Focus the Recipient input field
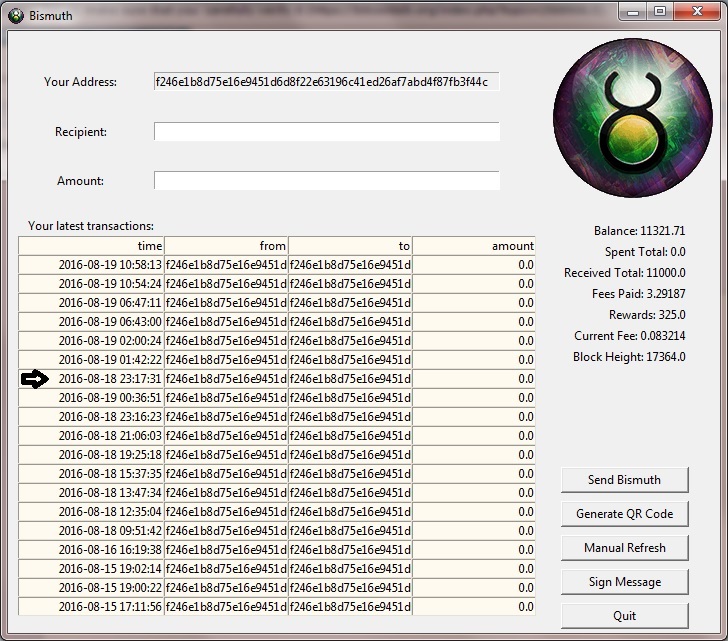The height and width of the screenshot is (641, 728). click(x=327, y=131)
